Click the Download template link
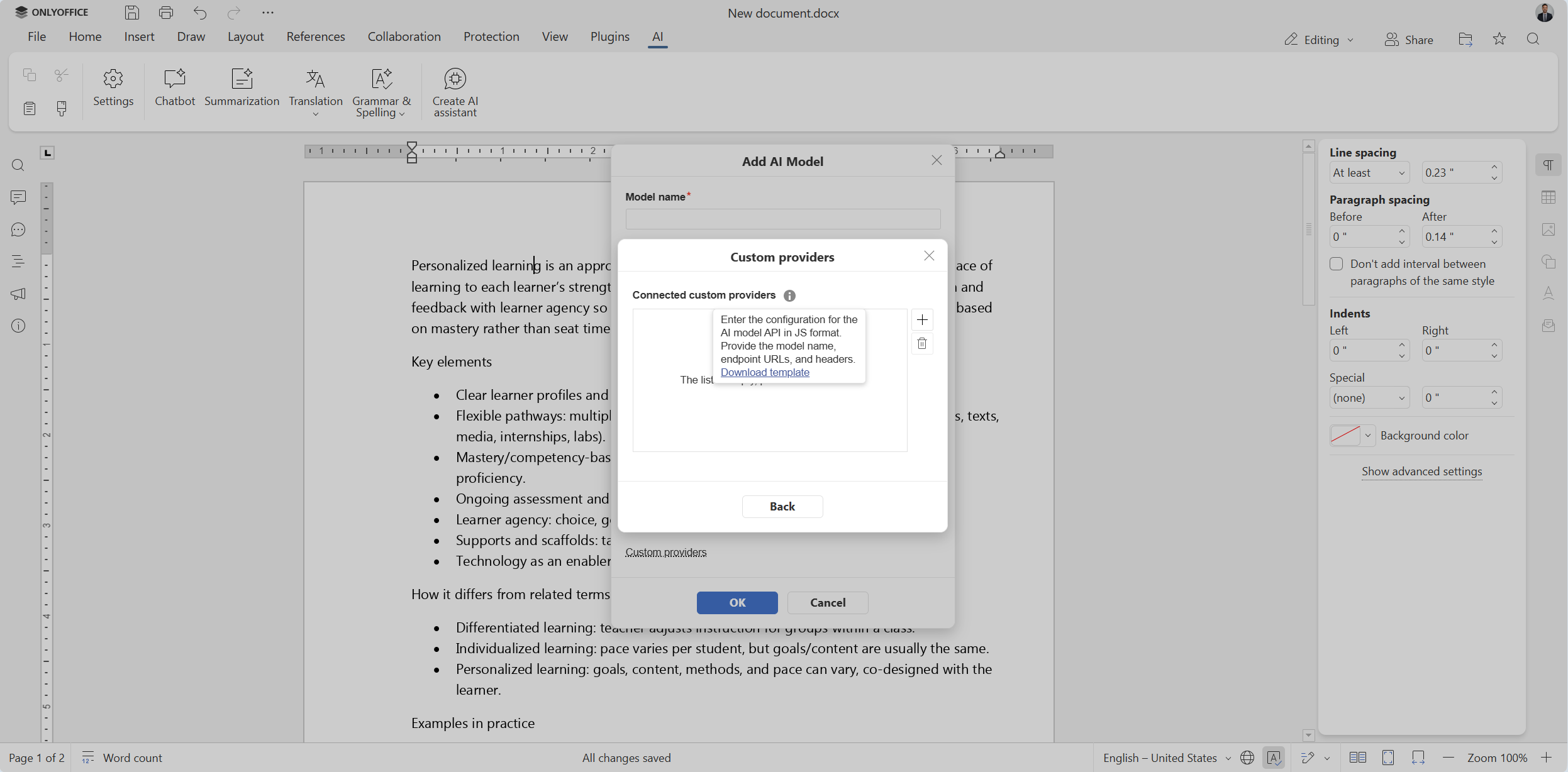This screenshot has height=772, width=1568. point(765,372)
